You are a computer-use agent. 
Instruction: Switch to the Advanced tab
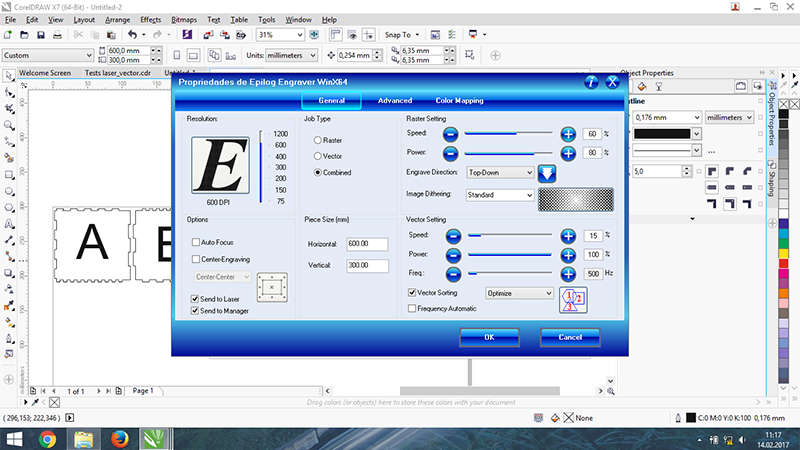click(395, 101)
